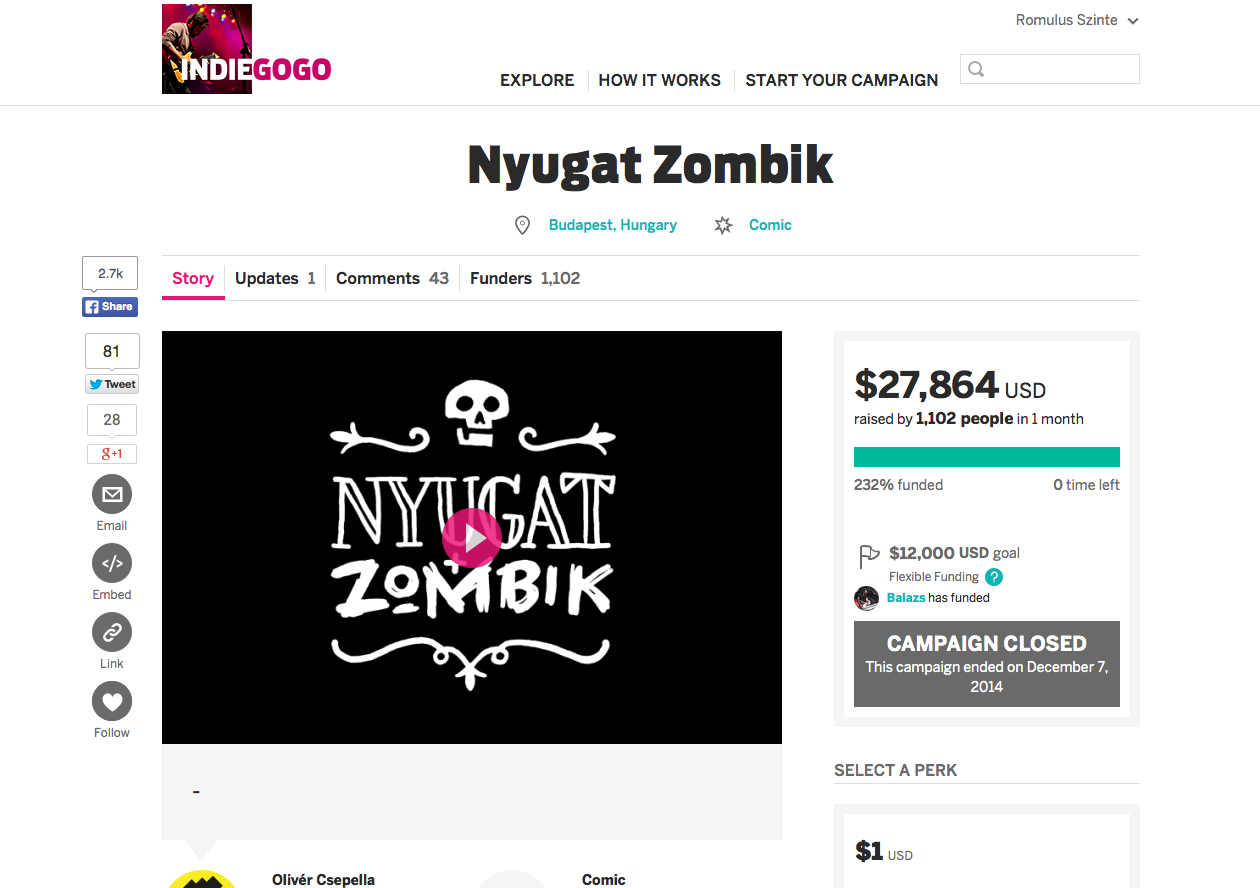Play the Nyugat Zombik video

[472, 538]
